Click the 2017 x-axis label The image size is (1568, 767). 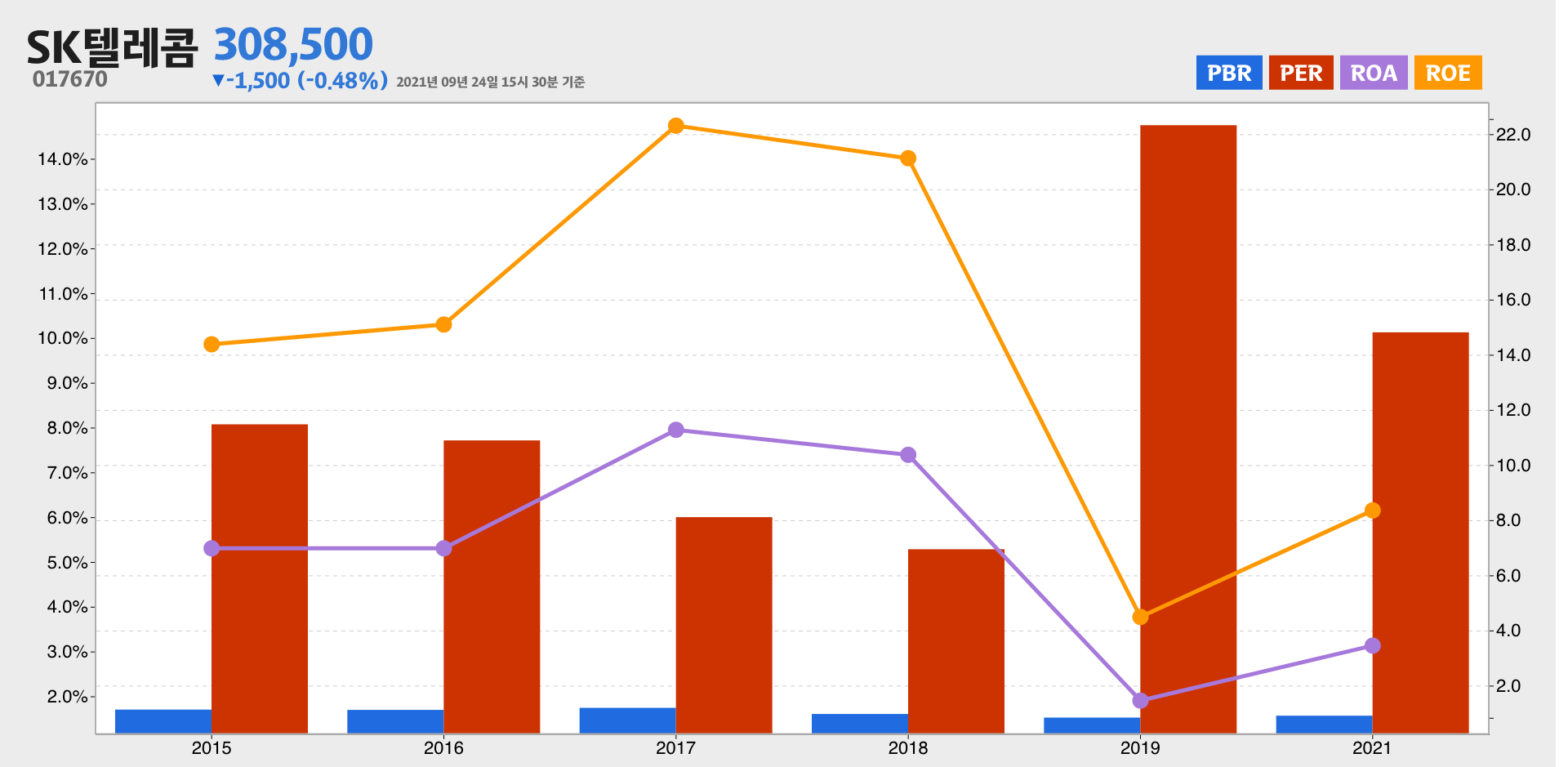pos(676,748)
